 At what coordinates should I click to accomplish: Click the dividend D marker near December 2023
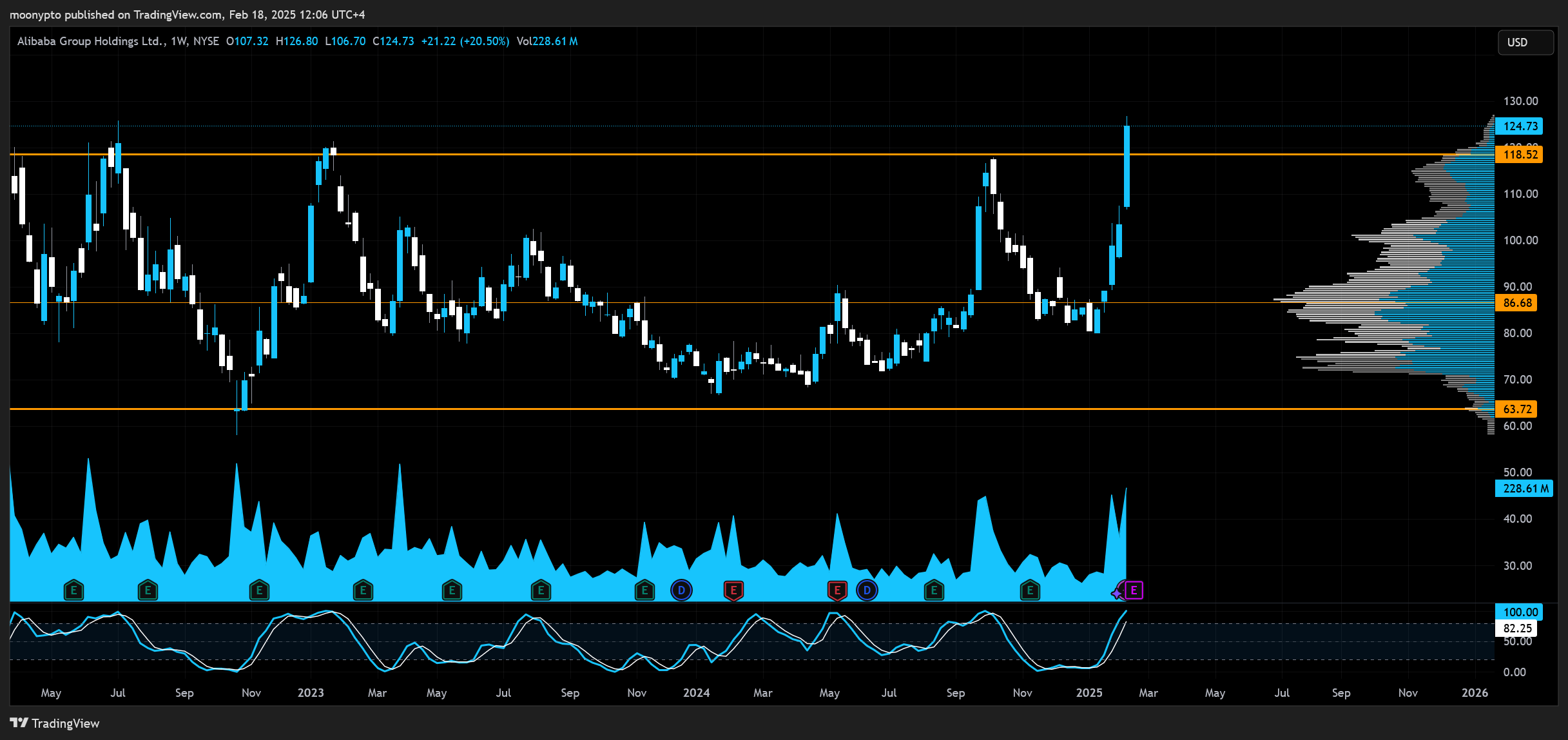point(681,590)
